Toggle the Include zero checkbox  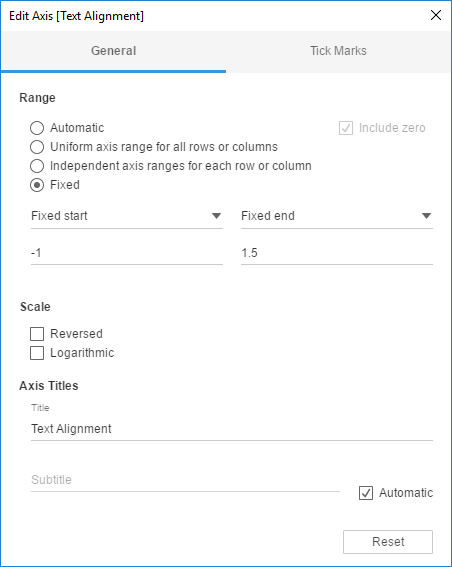tap(346, 128)
